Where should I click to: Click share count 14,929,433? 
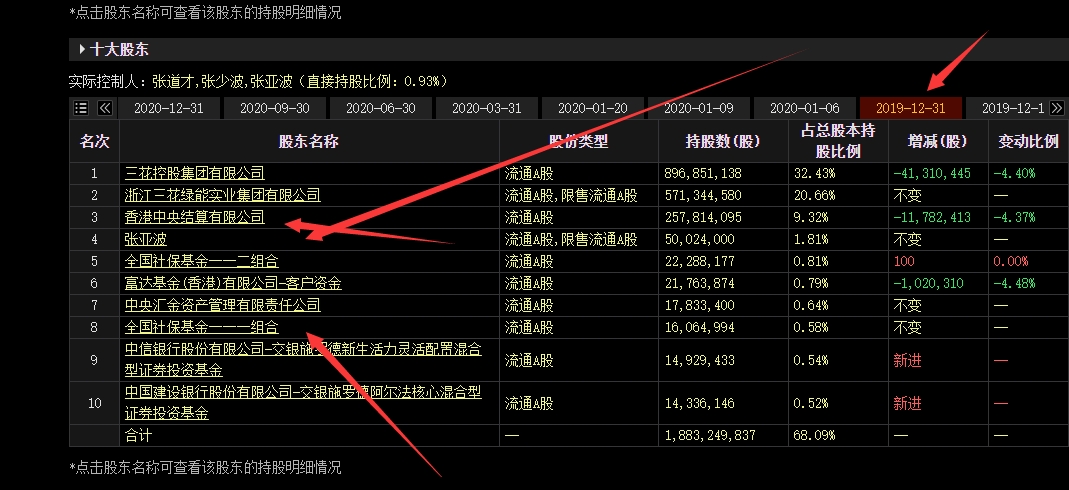(x=699, y=360)
